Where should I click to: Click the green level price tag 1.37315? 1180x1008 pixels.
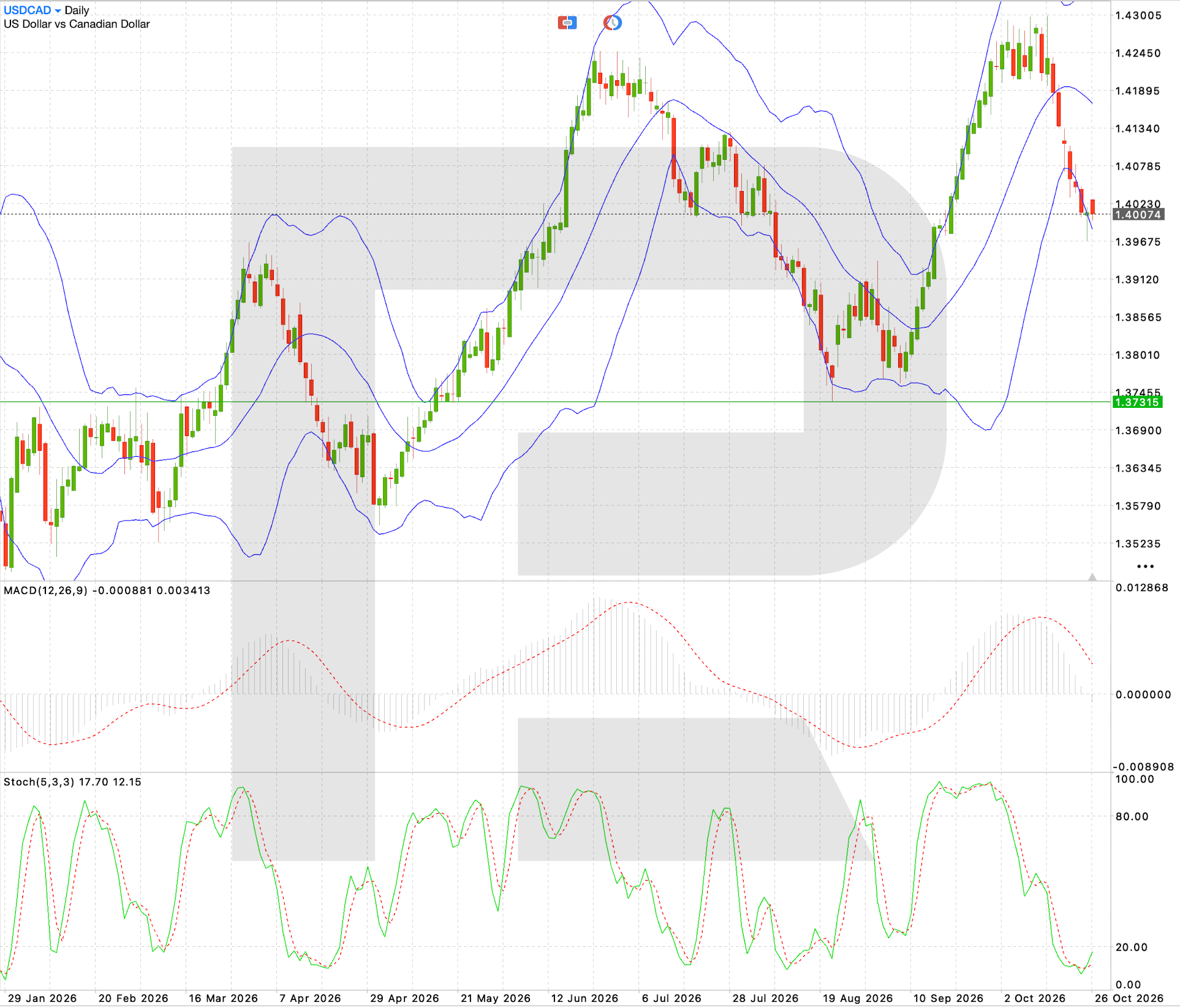pos(1138,402)
